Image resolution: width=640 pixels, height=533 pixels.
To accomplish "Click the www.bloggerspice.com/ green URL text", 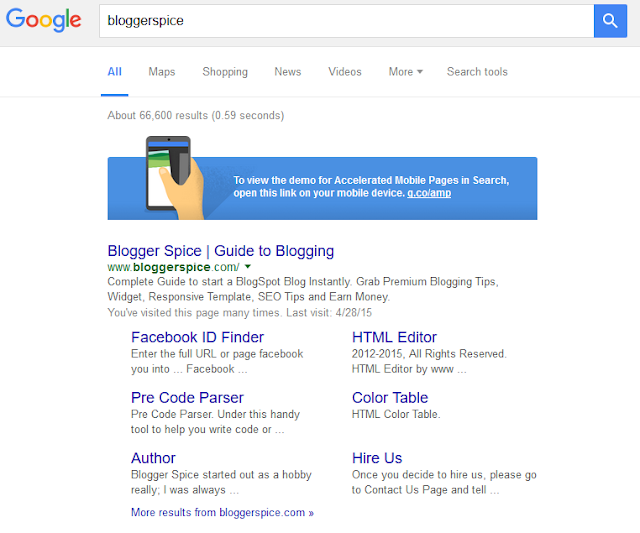I will click(x=173, y=267).
